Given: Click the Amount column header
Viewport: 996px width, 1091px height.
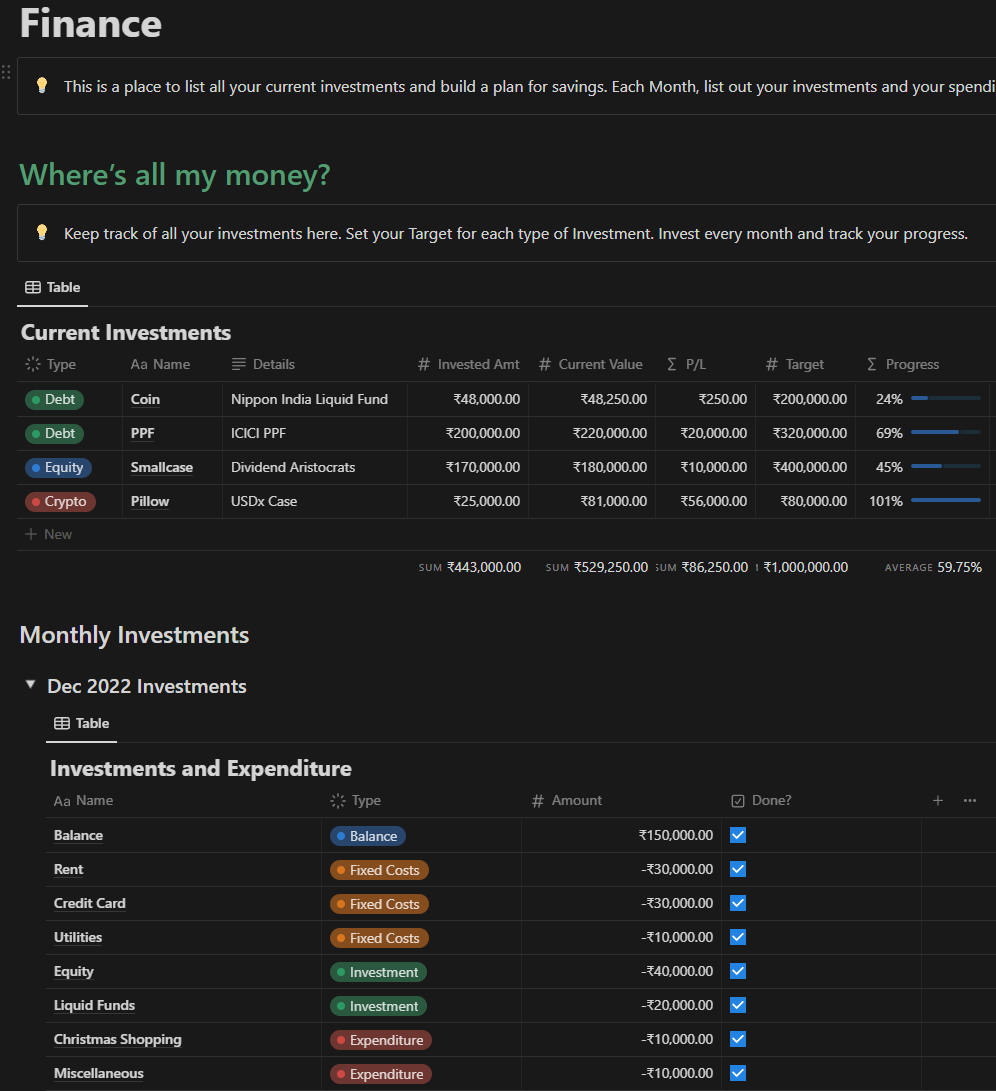Looking at the screenshot, I should [x=567, y=801].
